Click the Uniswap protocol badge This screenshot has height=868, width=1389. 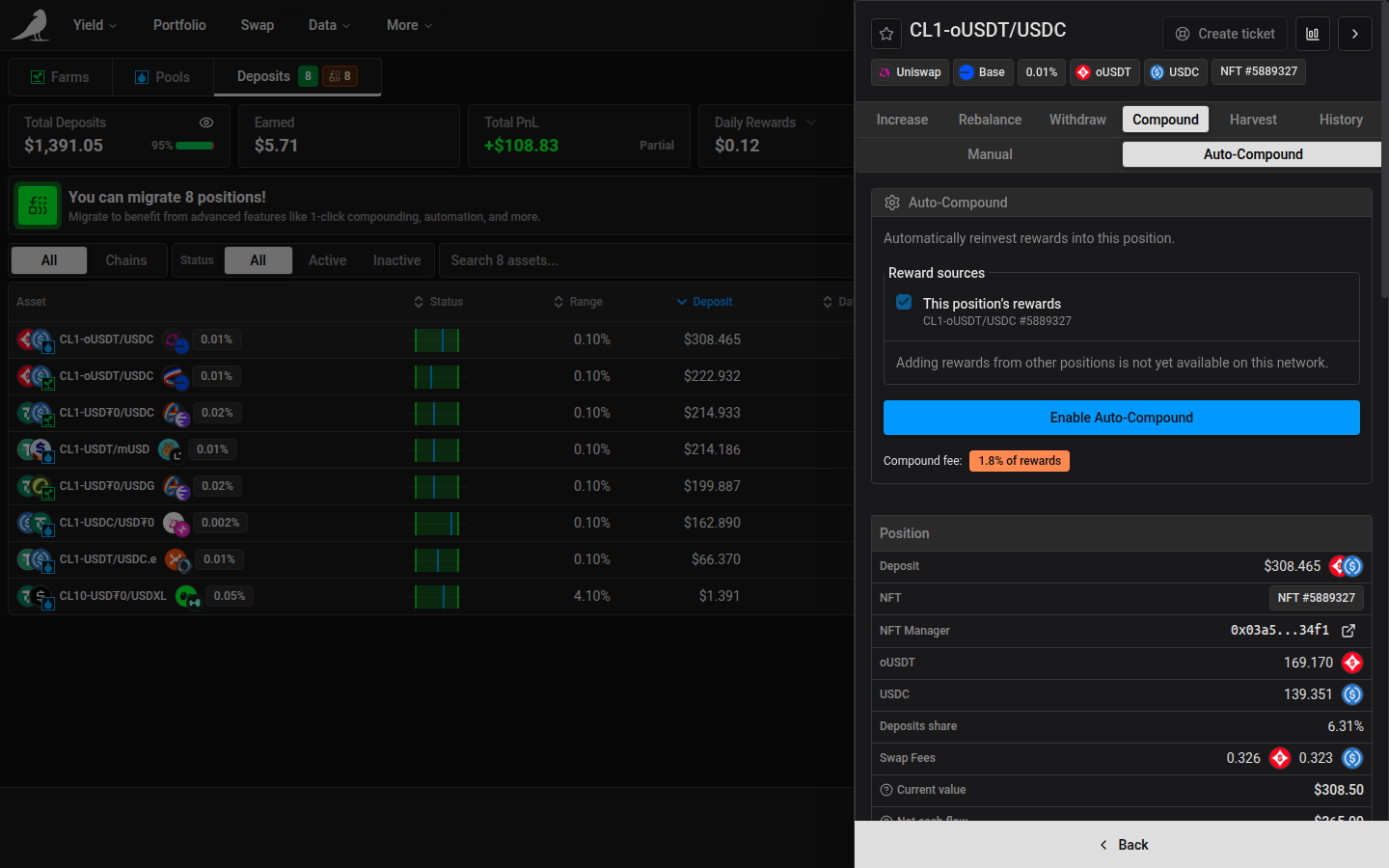coord(910,72)
